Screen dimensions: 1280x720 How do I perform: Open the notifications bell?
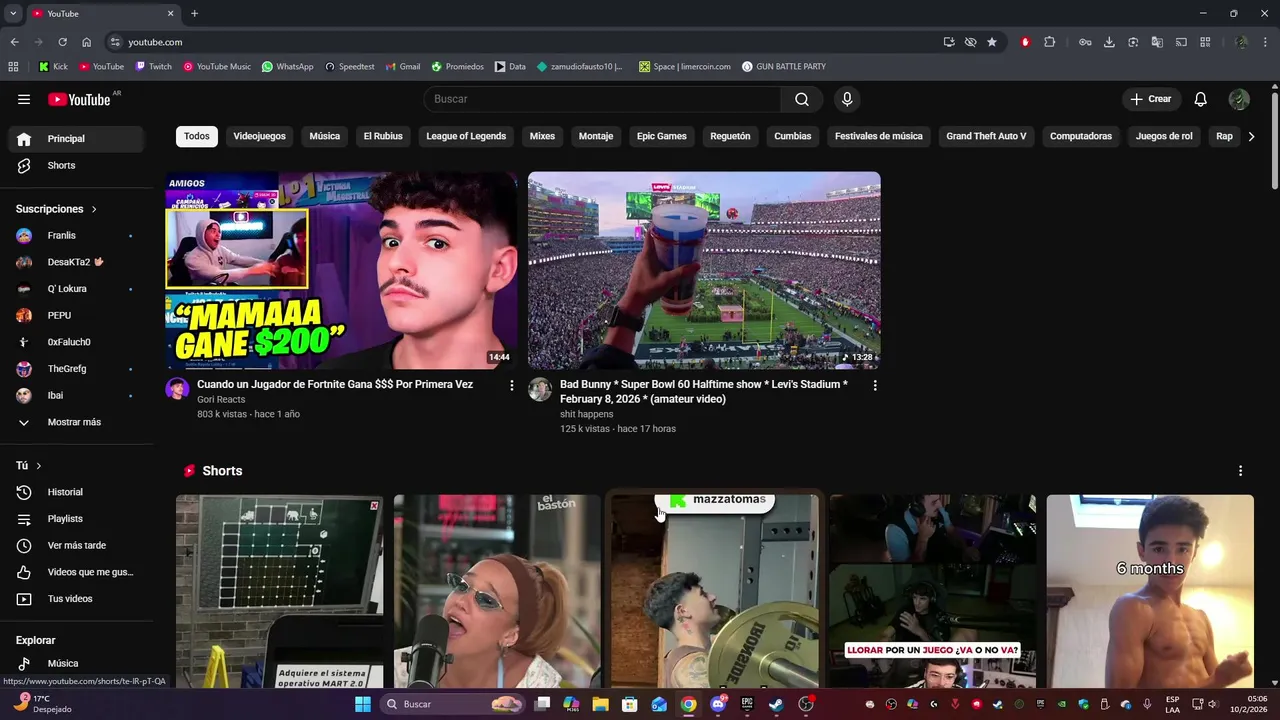tap(1201, 99)
